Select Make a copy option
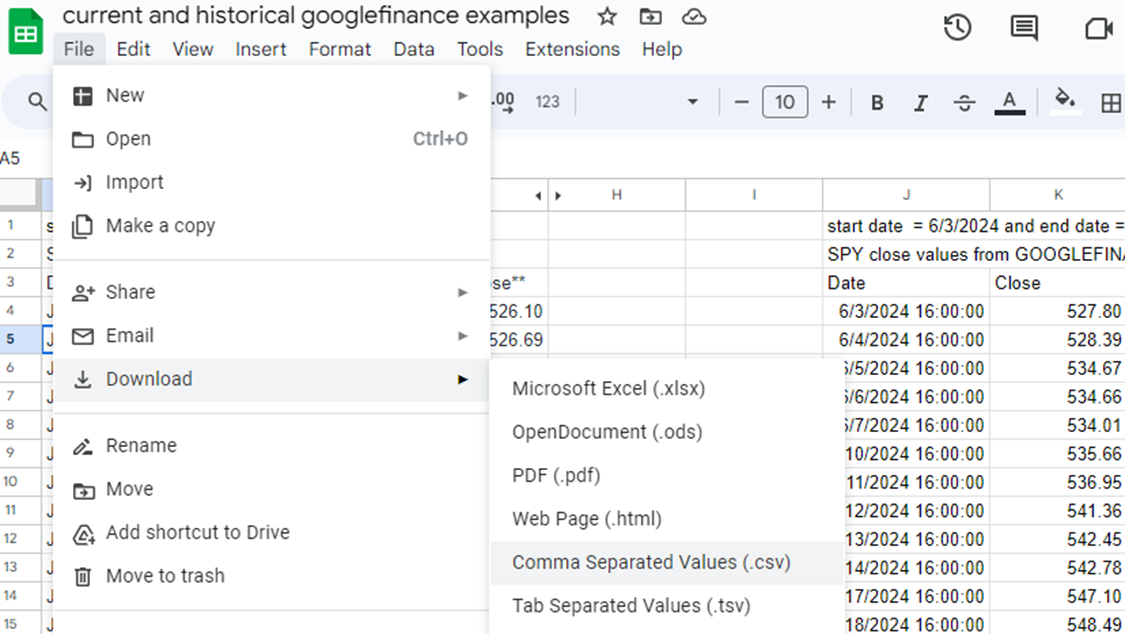The width and height of the screenshot is (1125, 634). (x=271, y=226)
